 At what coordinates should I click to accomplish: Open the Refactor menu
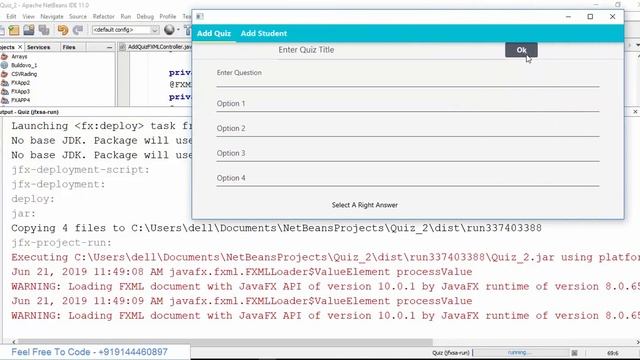pyautogui.click(x=104, y=16)
